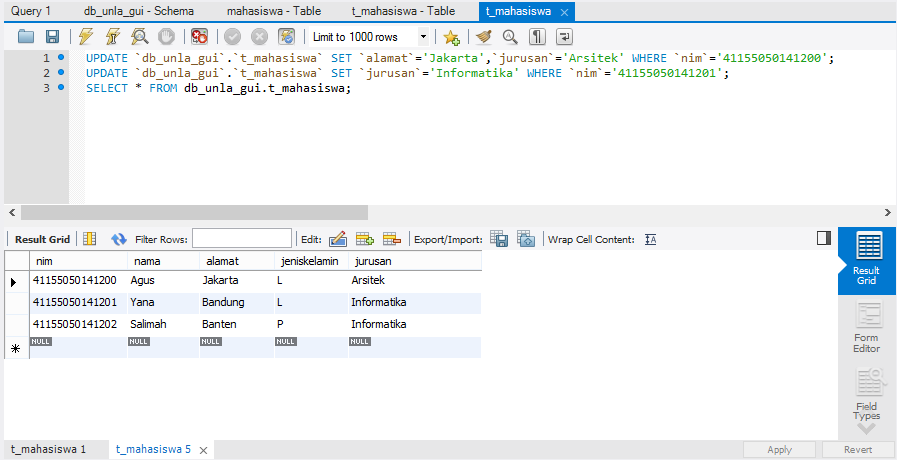Image resolution: width=897 pixels, height=460 pixels.
Task: Select cell with nim 41155050141200
Action: coord(78,281)
